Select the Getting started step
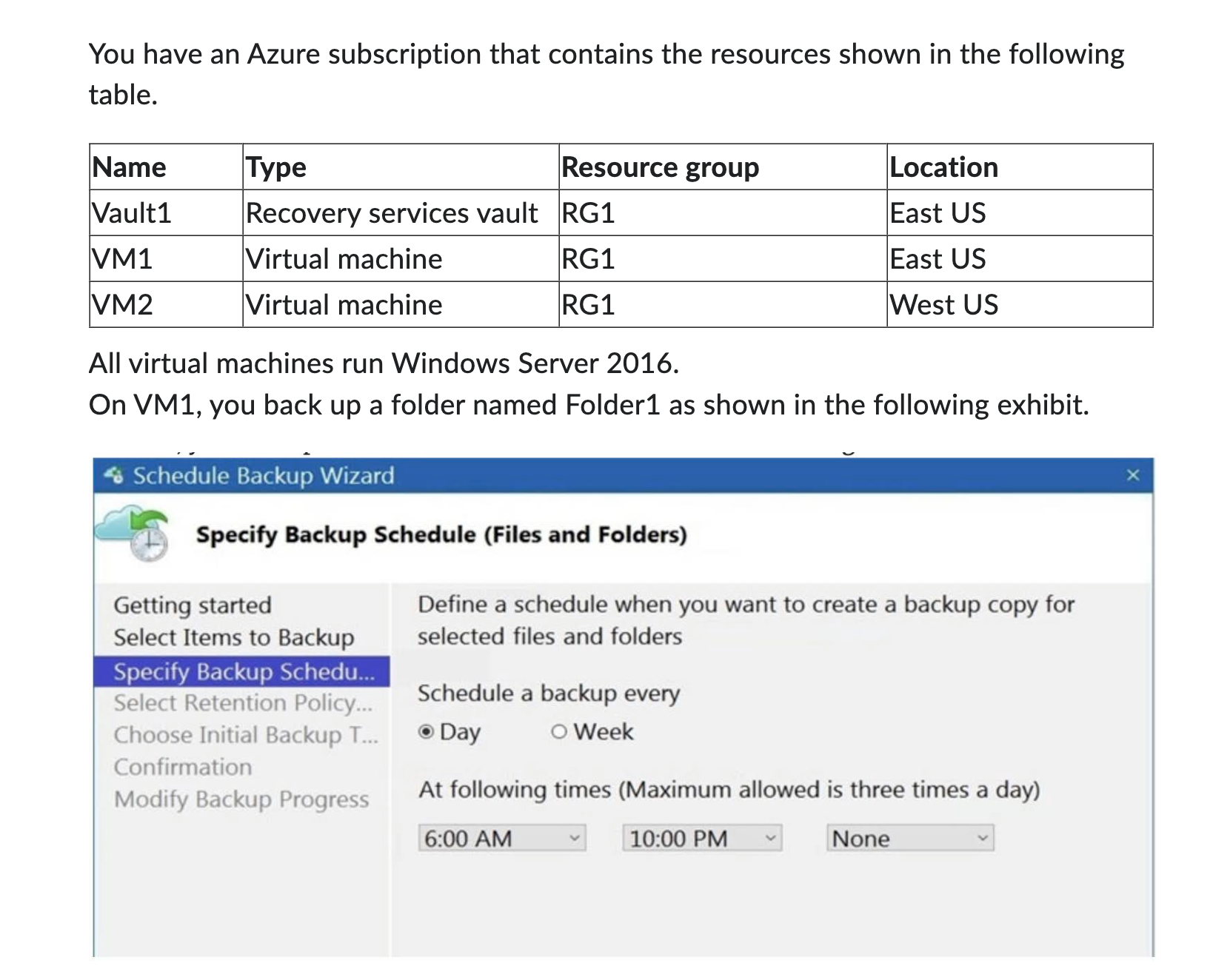 (x=193, y=605)
